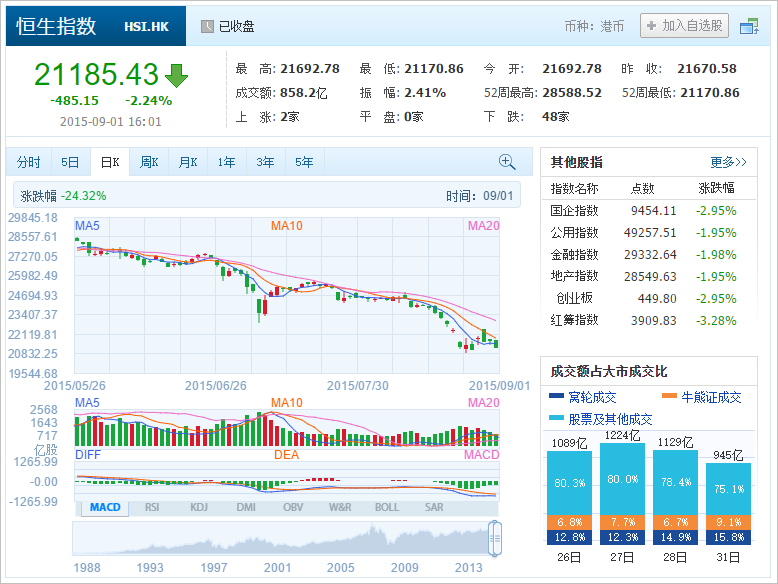Switch to the 分时 chart tab

[29, 162]
